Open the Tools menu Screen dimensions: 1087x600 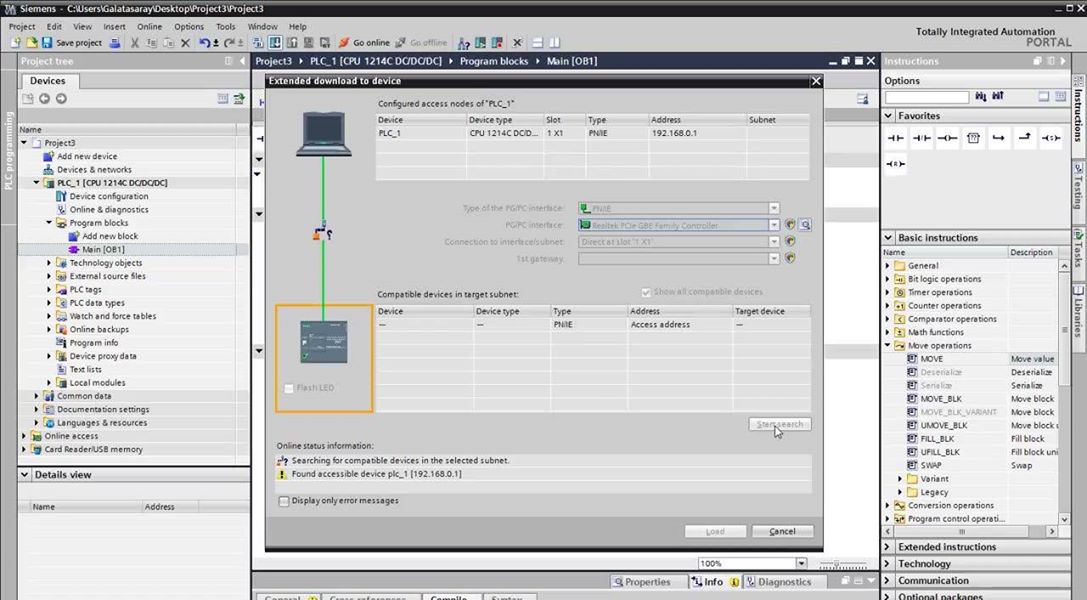coord(225,26)
